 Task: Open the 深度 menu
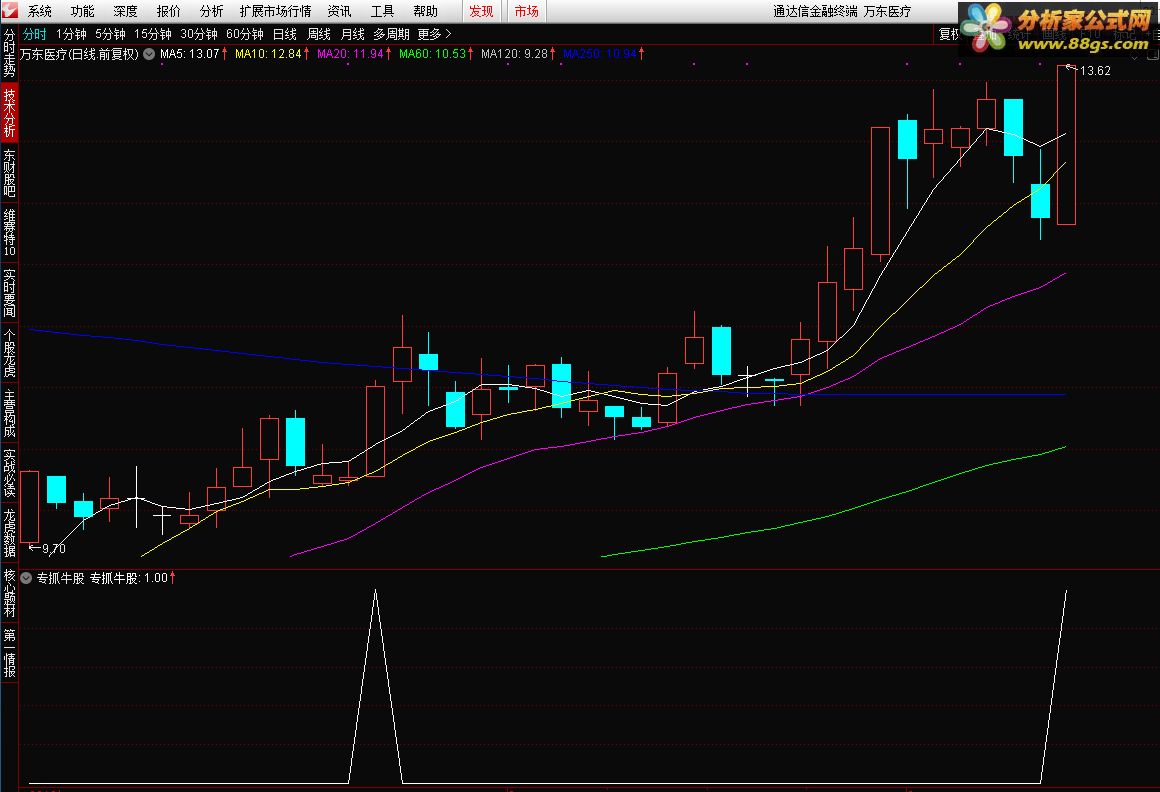click(x=125, y=11)
